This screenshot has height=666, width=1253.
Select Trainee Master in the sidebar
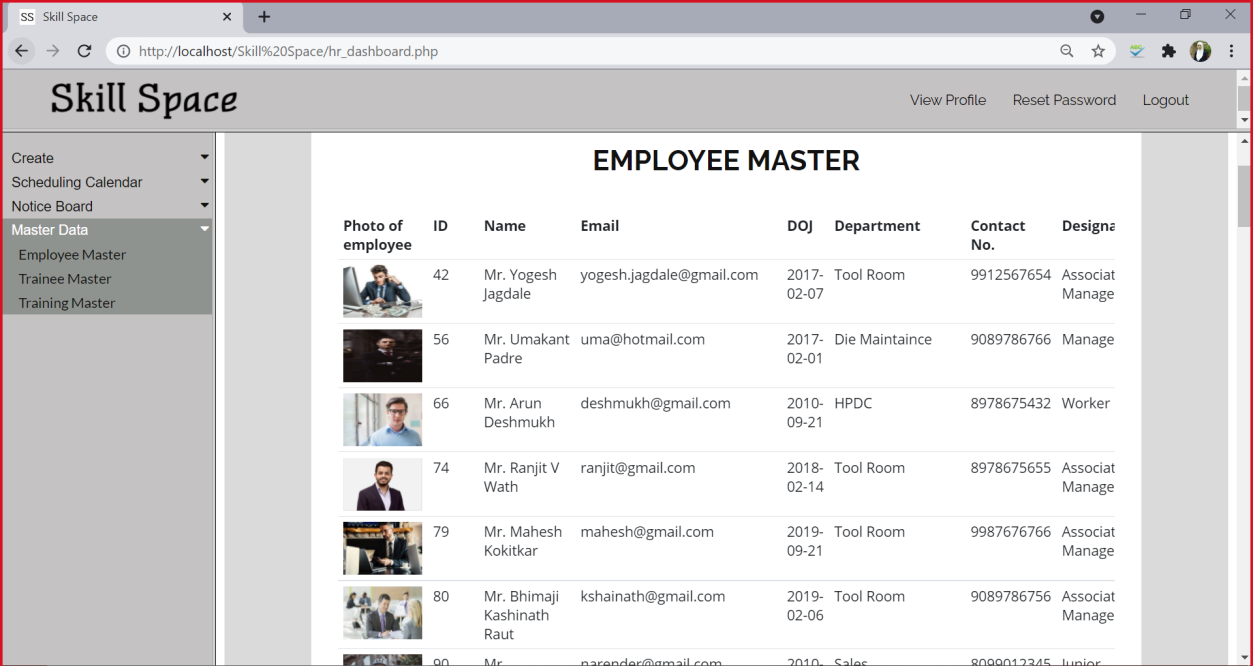pyautogui.click(x=64, y=278)
